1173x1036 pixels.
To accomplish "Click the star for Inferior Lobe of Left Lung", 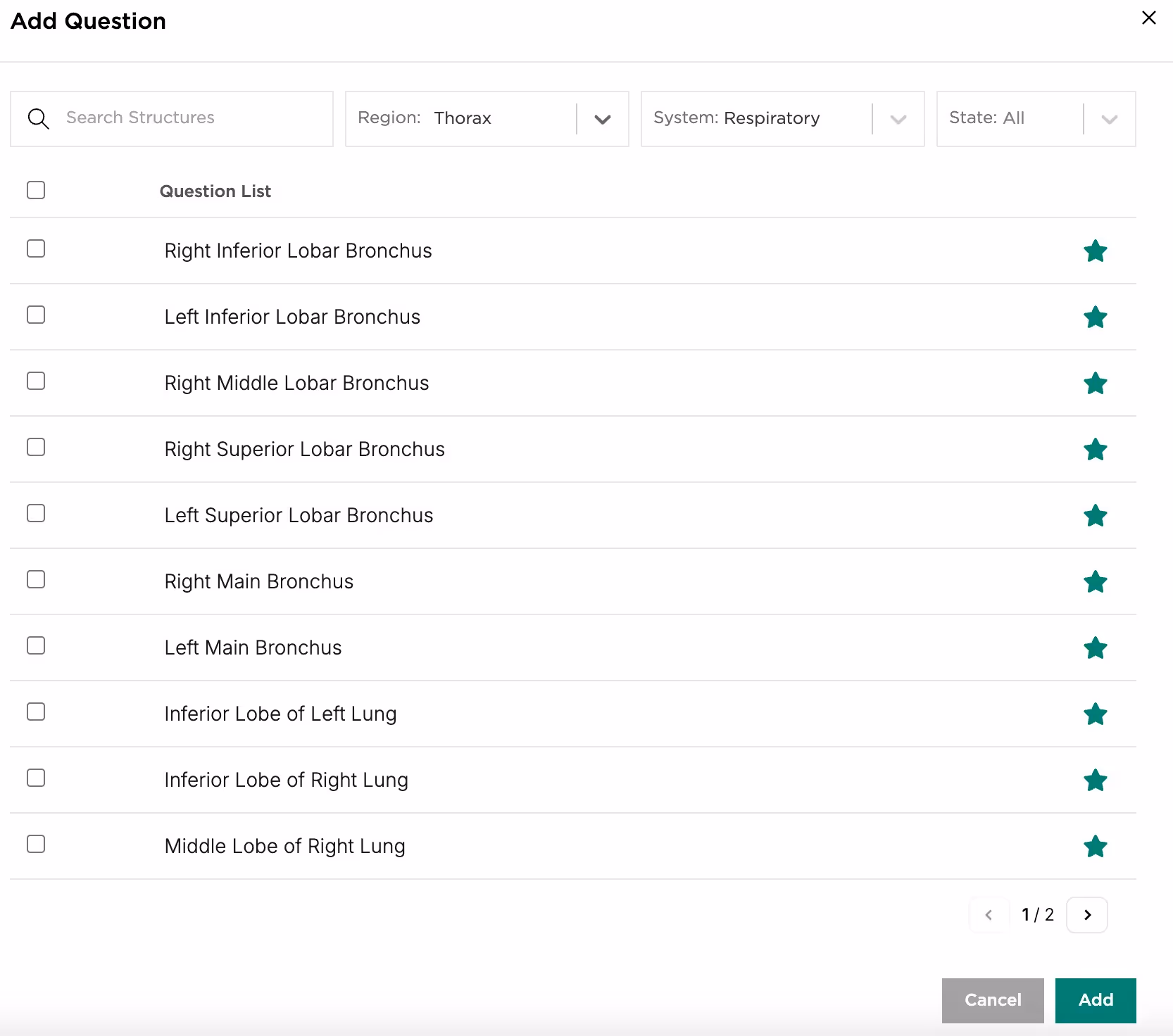I will click(x=1096, y=714).
